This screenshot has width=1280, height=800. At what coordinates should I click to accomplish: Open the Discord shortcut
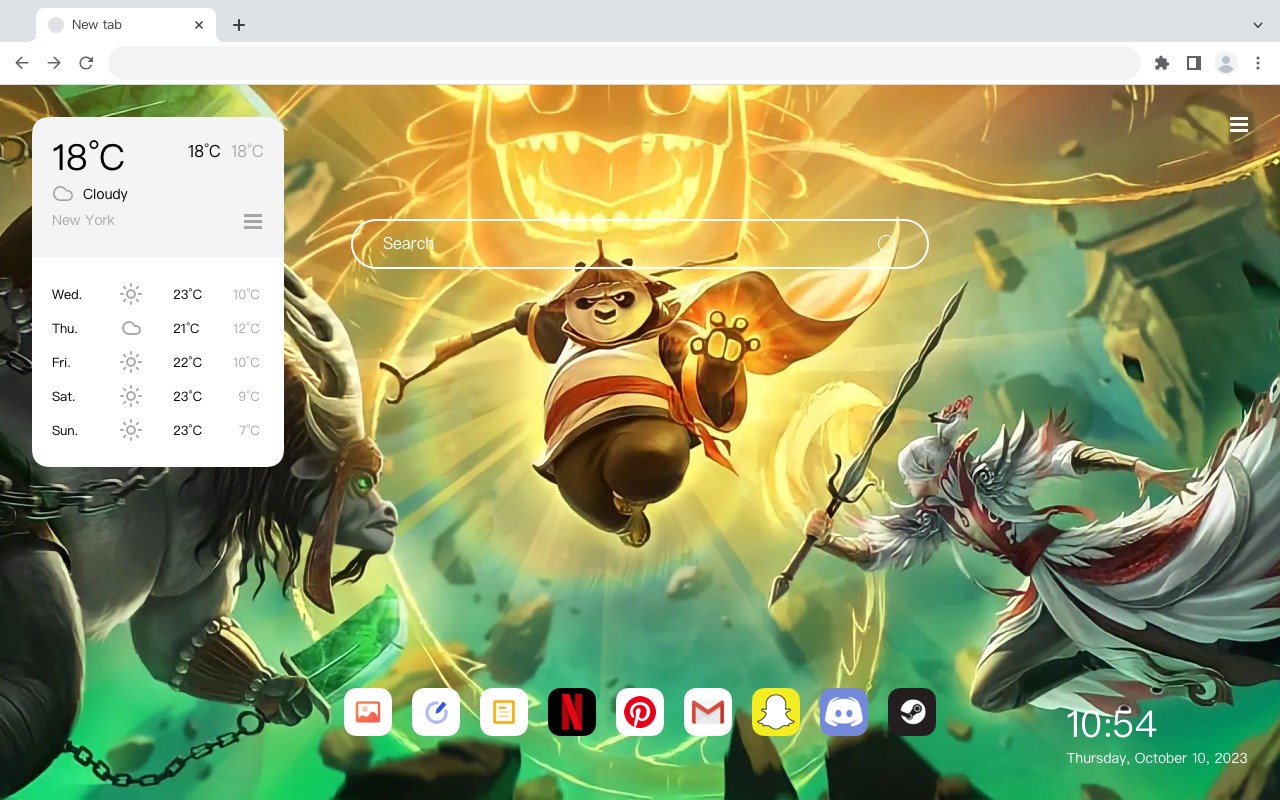point(844,712)
